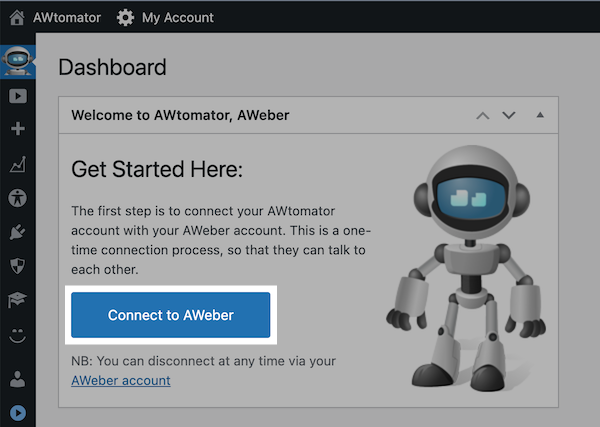Click the blue circular play icon at sidebar bottom

coord(17,412)
